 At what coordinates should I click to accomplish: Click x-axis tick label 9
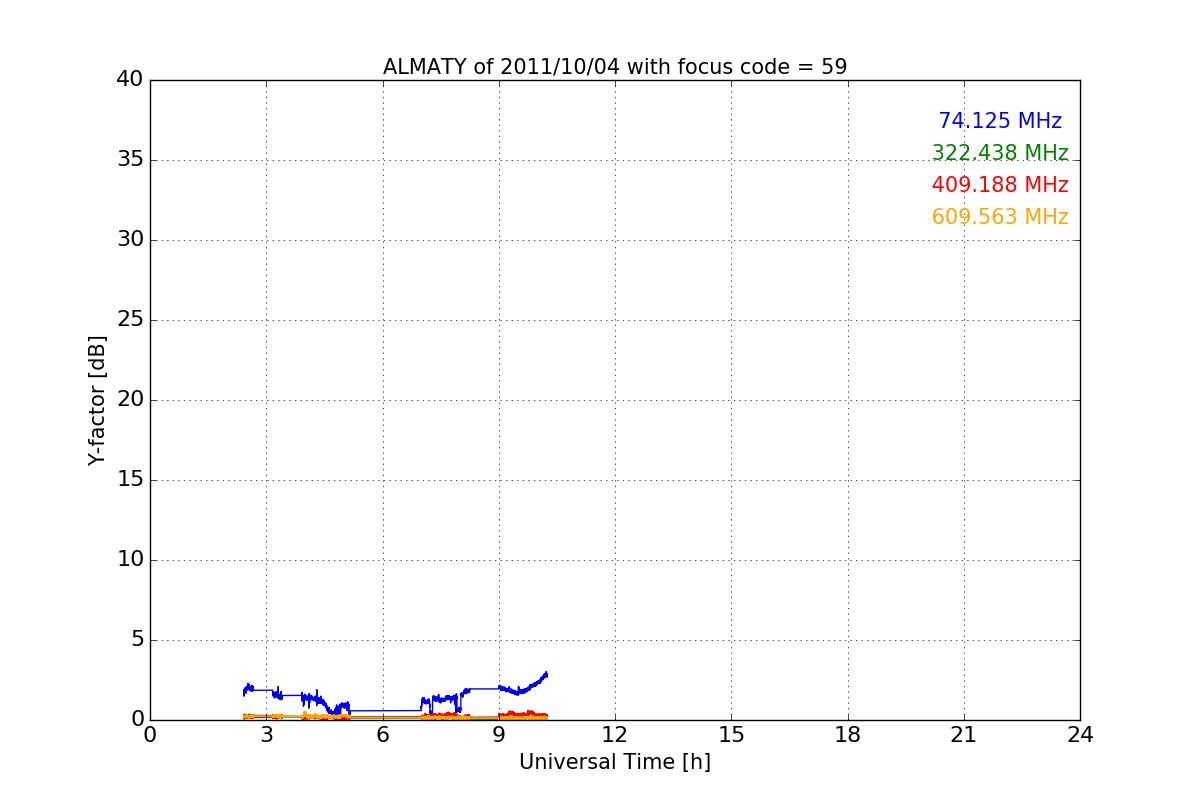[x=499, y=735]
